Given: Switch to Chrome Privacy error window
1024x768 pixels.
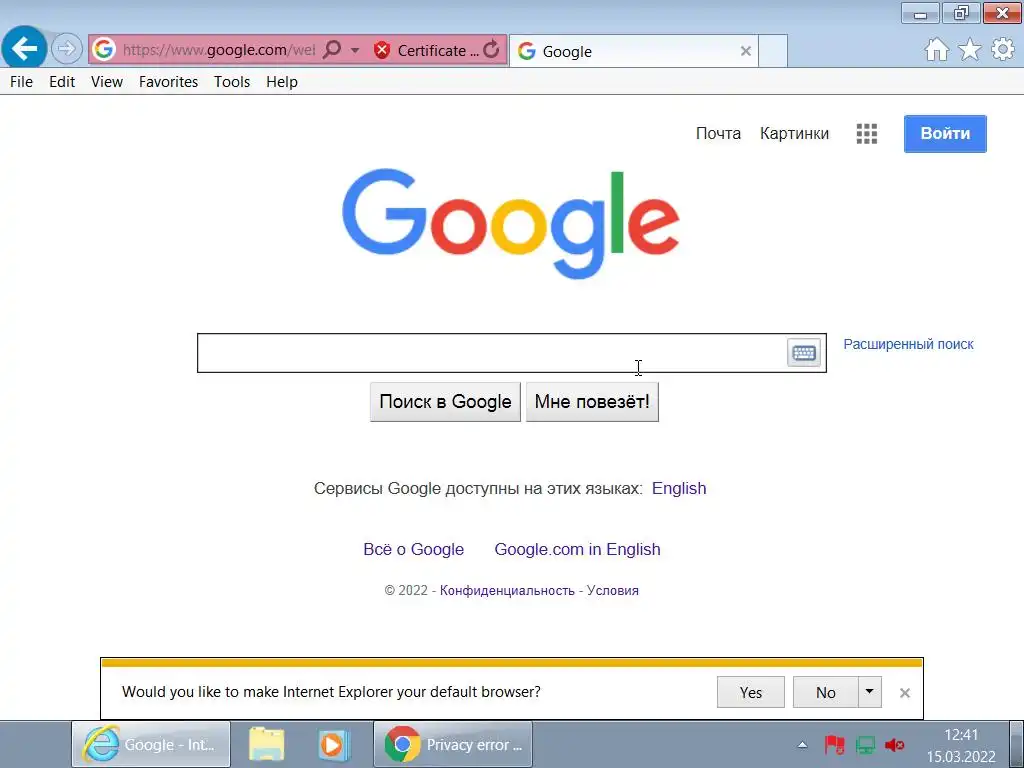Looking at the screenshot, I should tap(453, 744).
